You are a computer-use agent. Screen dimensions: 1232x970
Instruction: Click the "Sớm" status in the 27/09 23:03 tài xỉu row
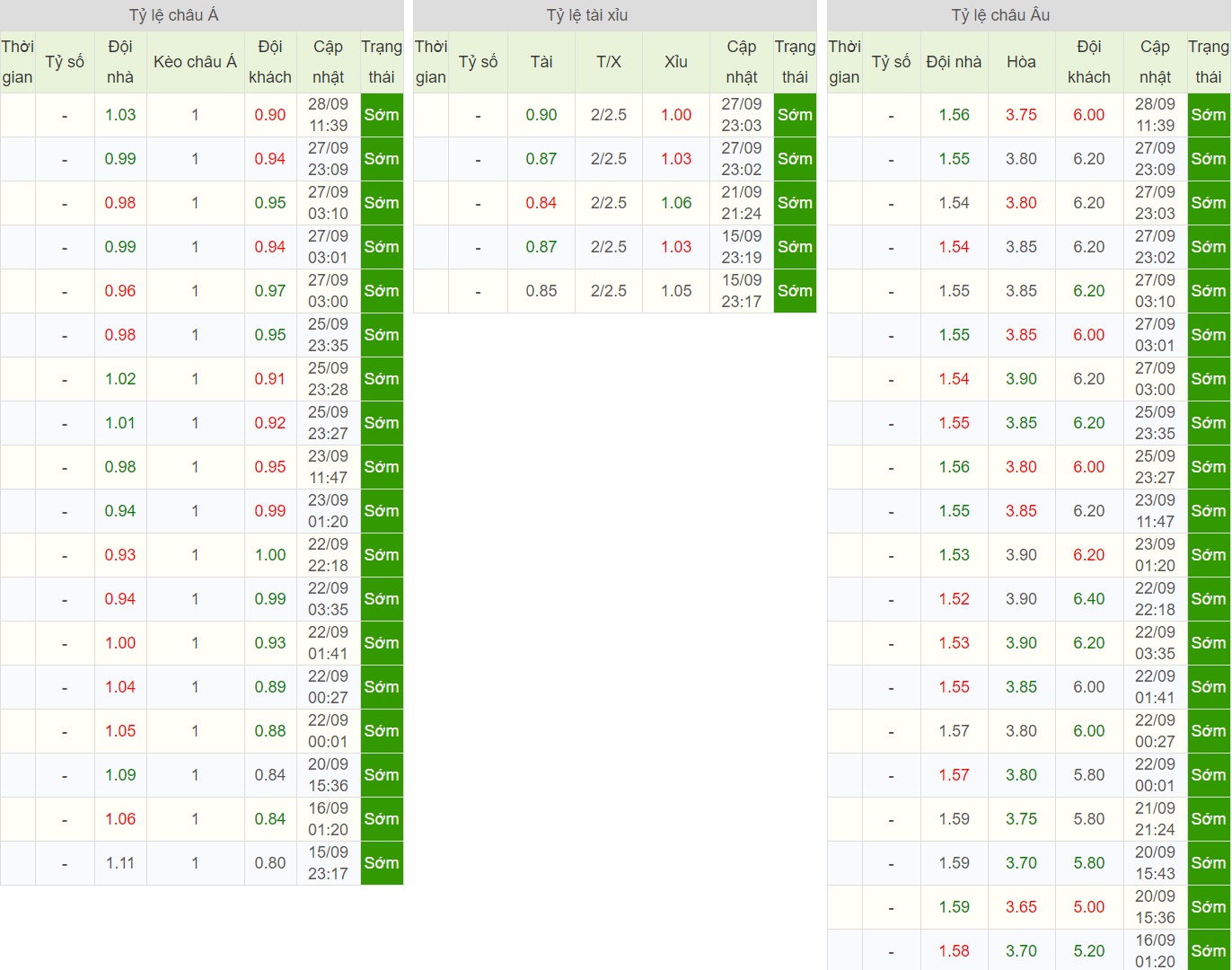point(795,115)
